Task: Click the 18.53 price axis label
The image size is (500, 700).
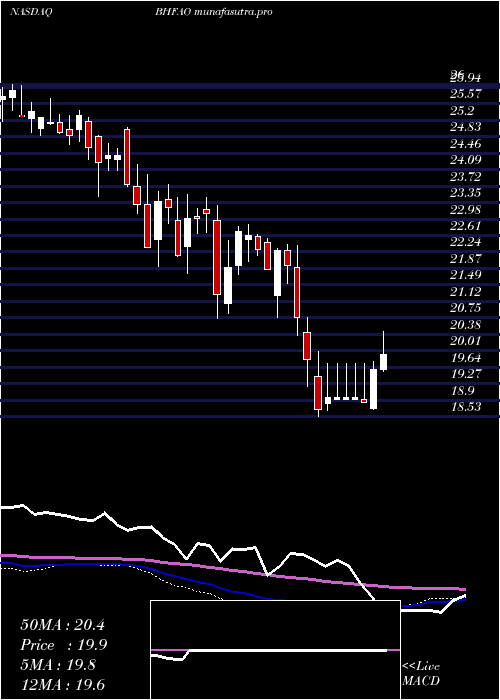Action: (465, 407)
